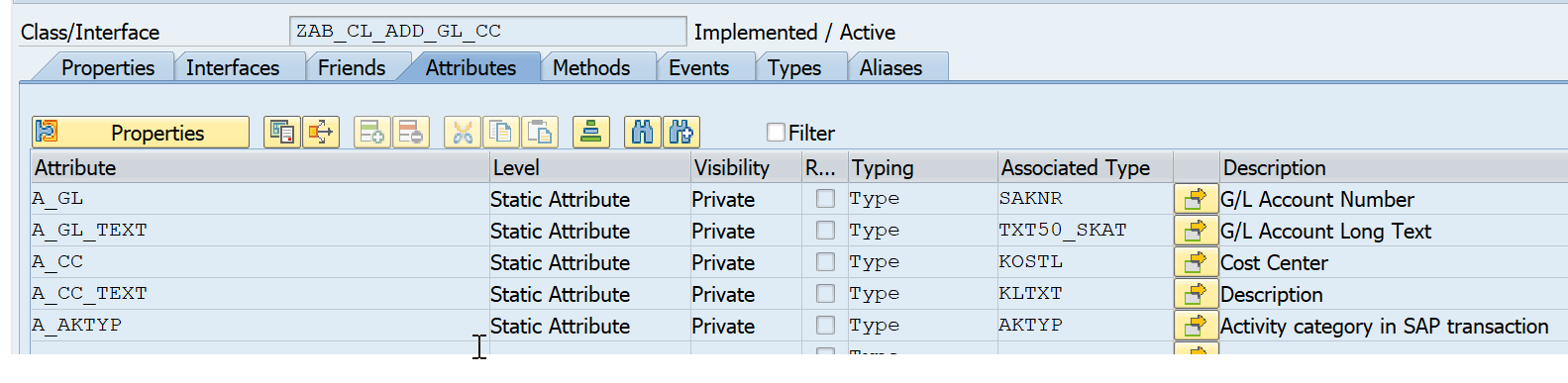Open the Aliases tab
1568x383 pixels.
pos(890,67)
